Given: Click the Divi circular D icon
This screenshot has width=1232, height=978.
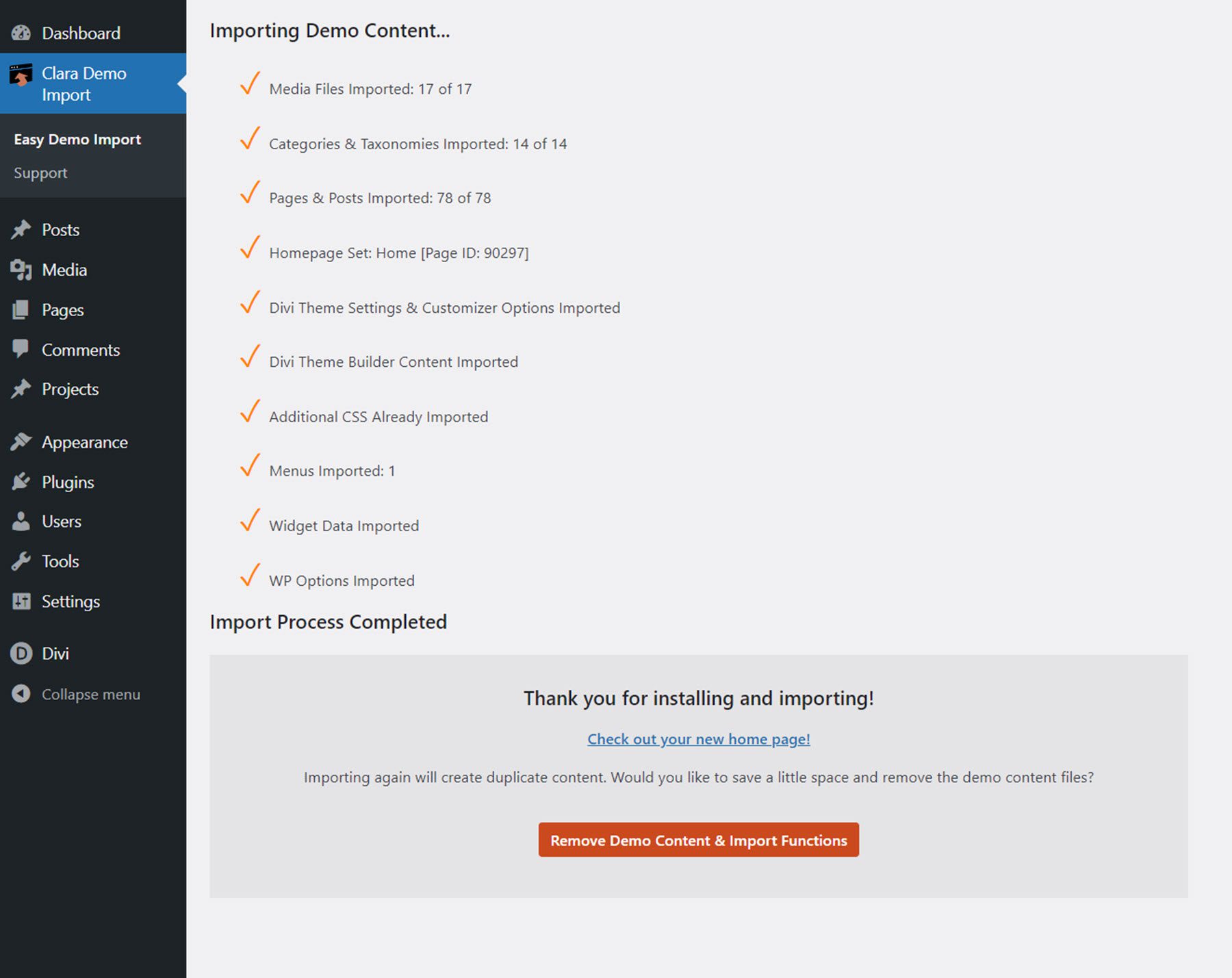Looking at the screenshot, I should coord(21,654).
